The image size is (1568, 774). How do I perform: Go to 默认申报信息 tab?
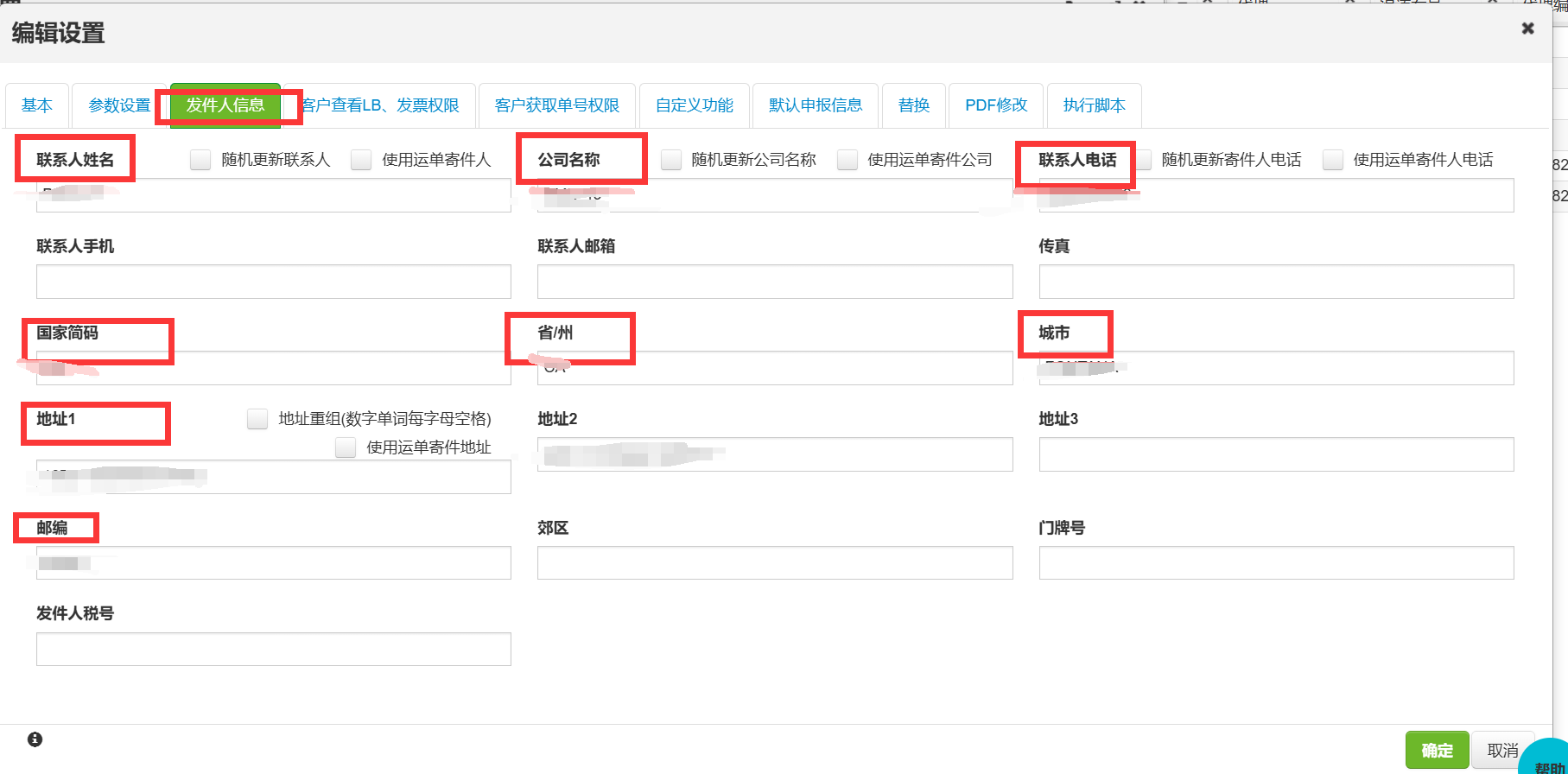click(816, 105)
